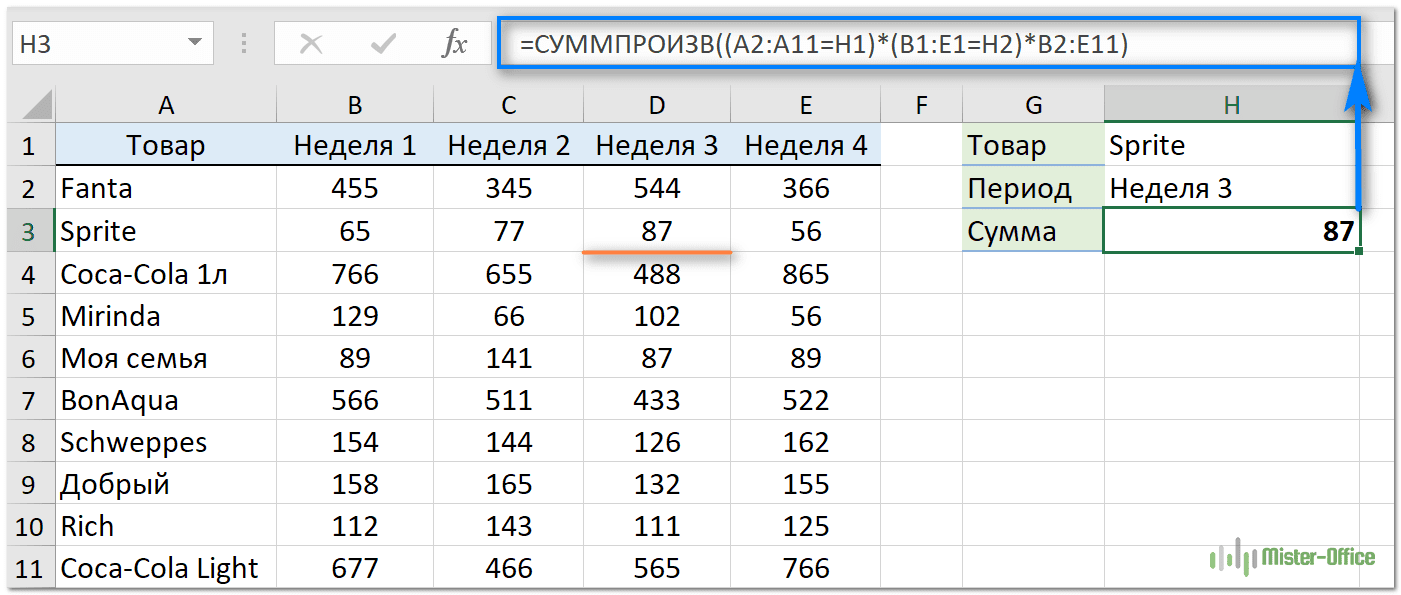1401x595 pixels.
Task: Select row 11 header
Action: tap(30, 569)
